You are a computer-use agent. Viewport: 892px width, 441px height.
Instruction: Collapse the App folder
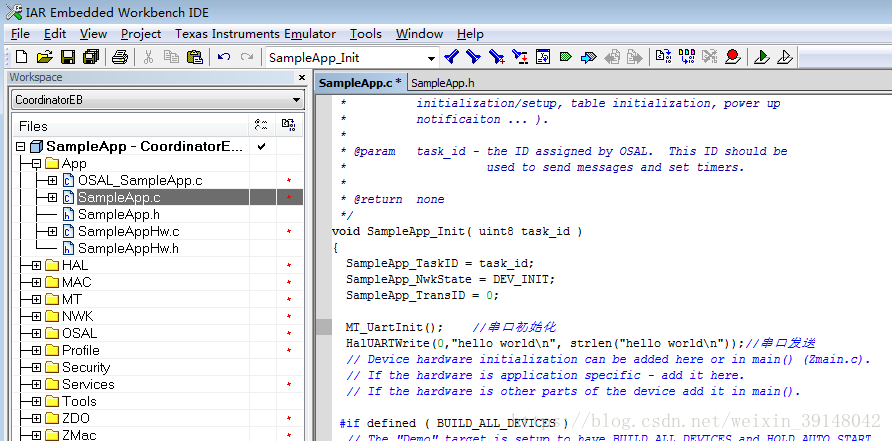[37, 163]
